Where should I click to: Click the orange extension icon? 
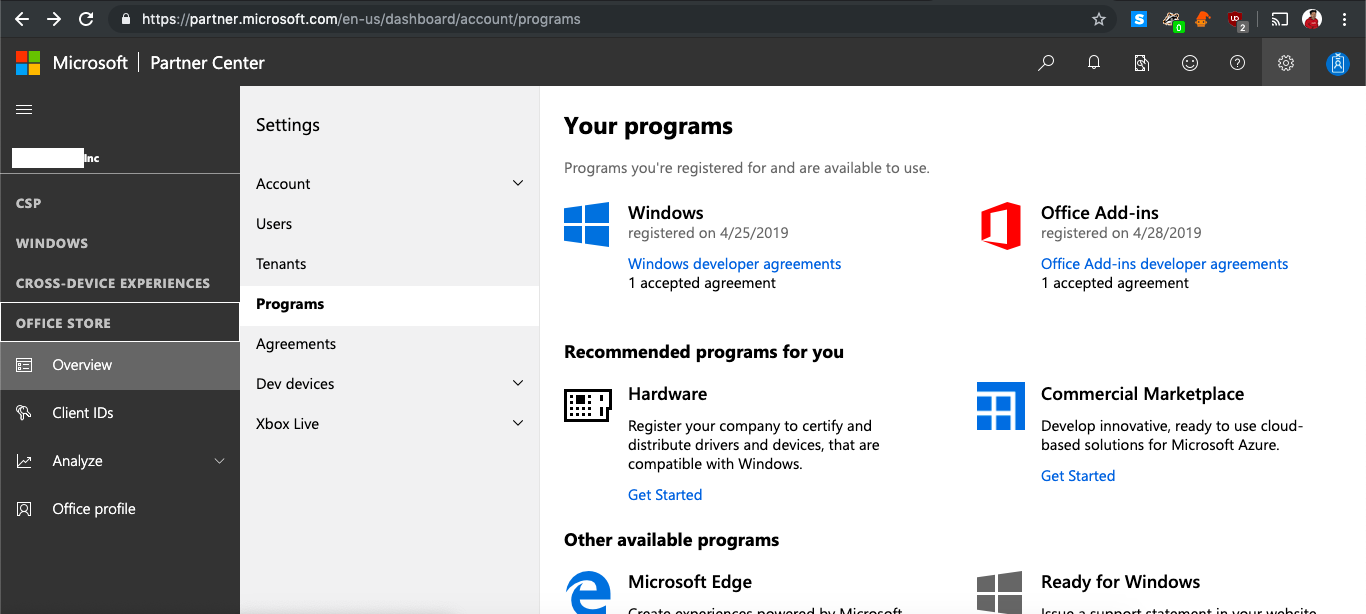point(1204,19)
